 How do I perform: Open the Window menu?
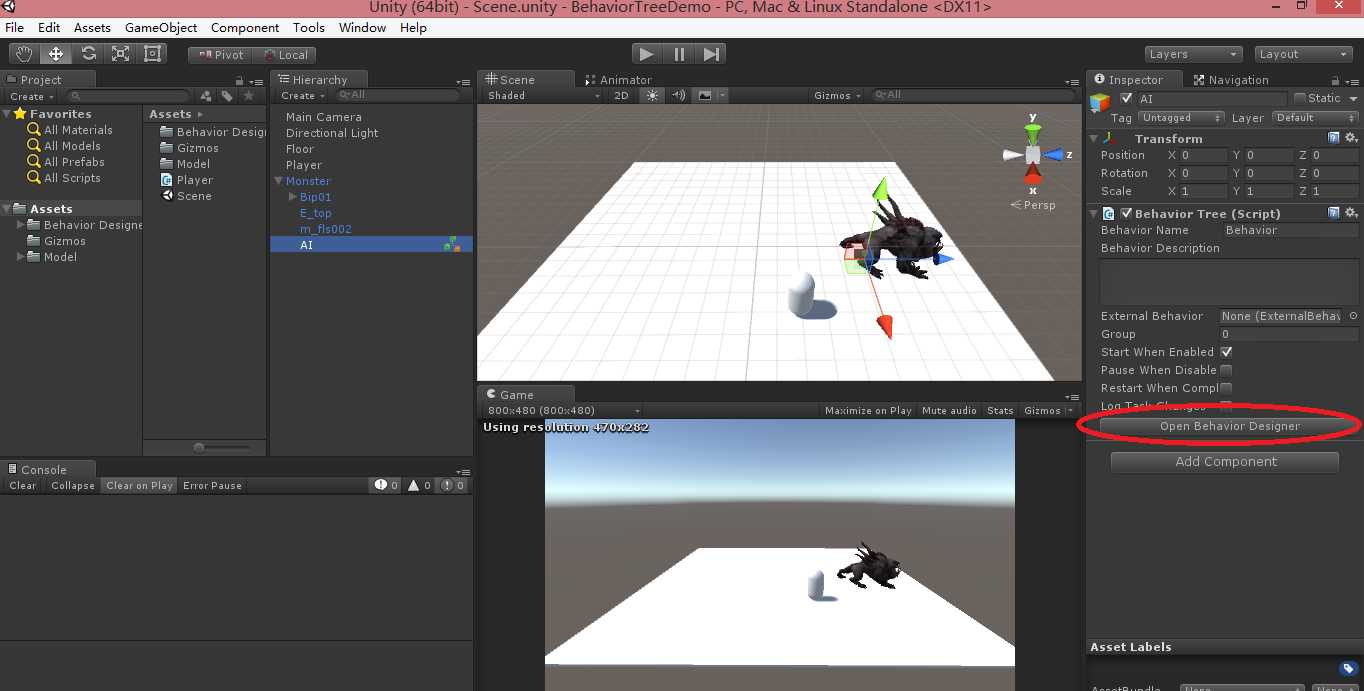362,28
